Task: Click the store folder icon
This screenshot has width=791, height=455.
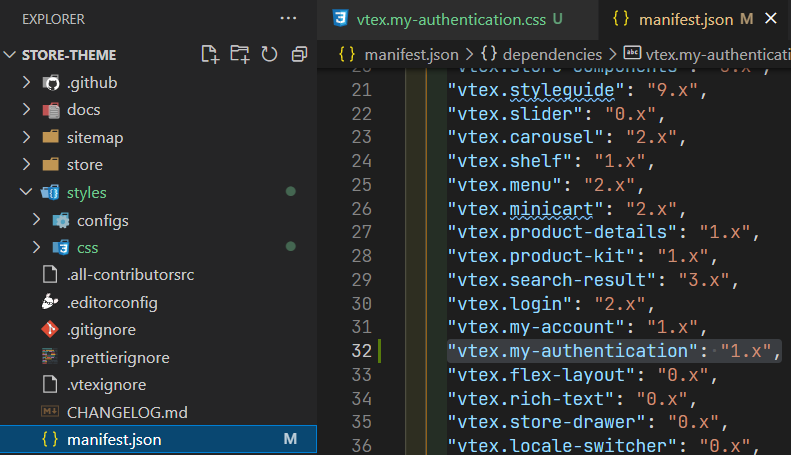Action: (x=50, y=164)
